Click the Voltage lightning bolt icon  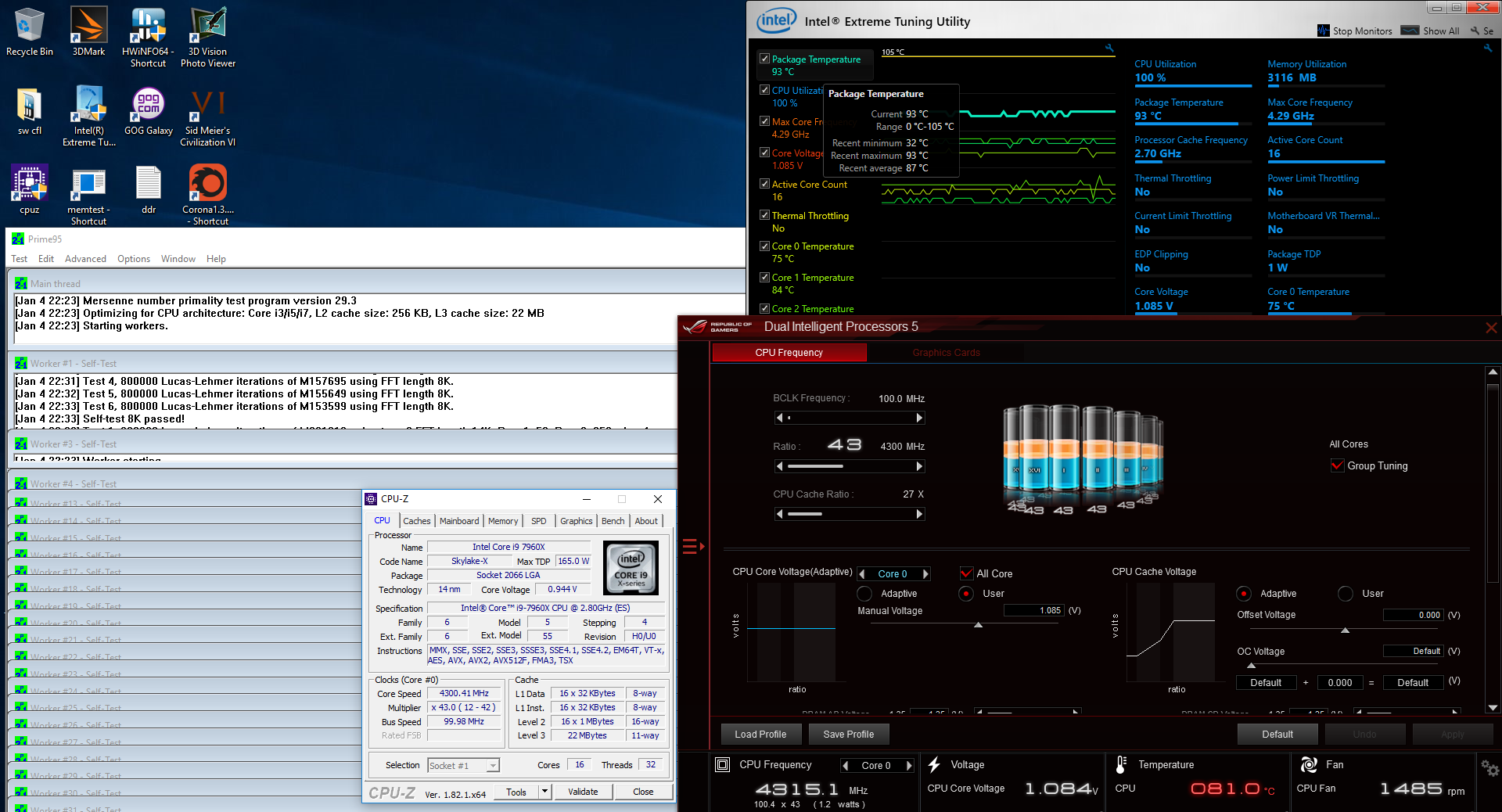tap(934, 764)
